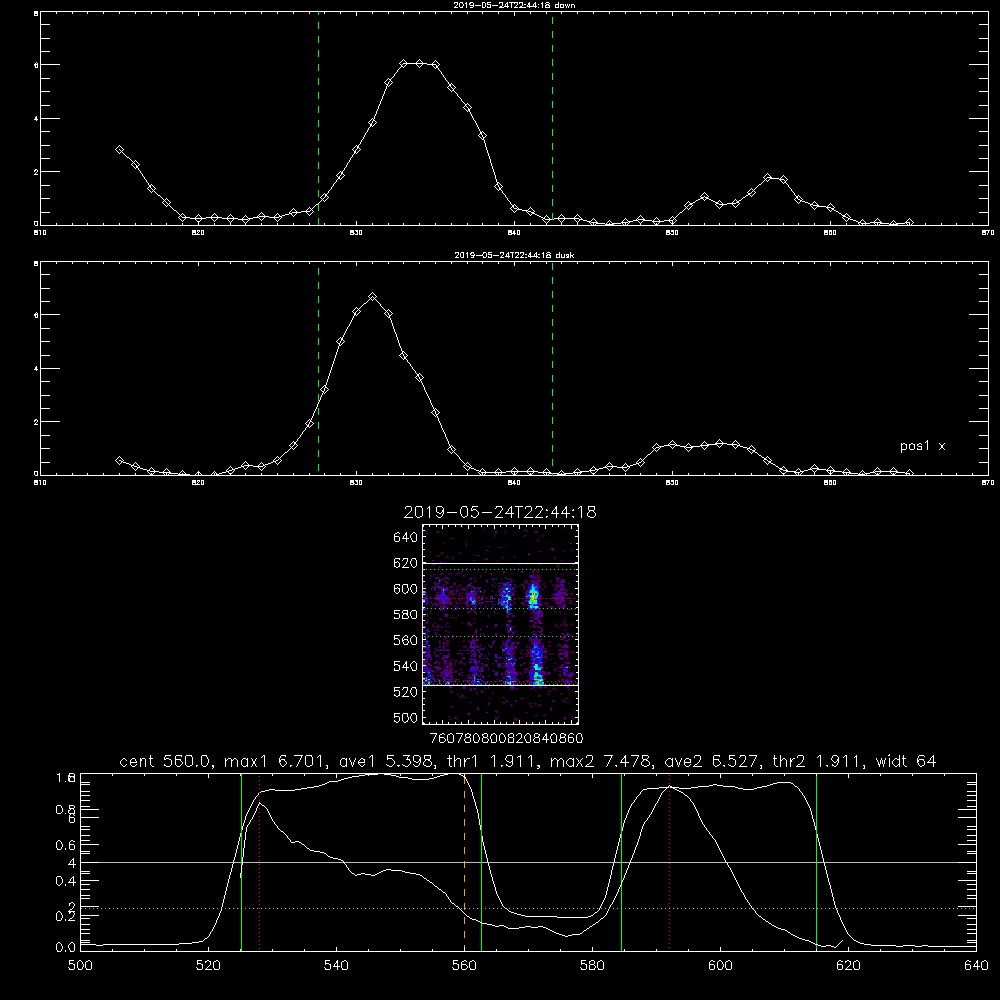Click the left green dashed line in dawn plot
This screenshot has height=1000, width=1000.
click(x=318, y=119)
